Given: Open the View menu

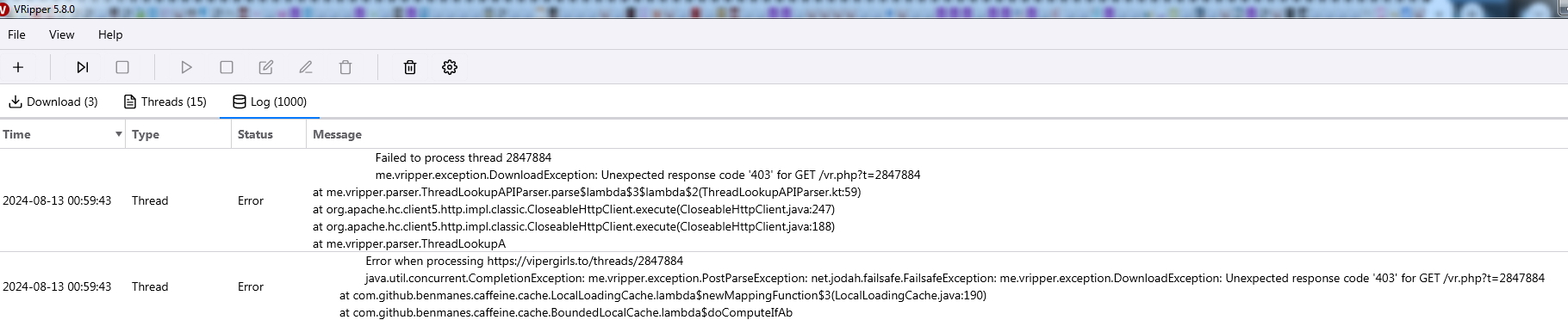Looking at the screenshot, I should pos(61,34).
